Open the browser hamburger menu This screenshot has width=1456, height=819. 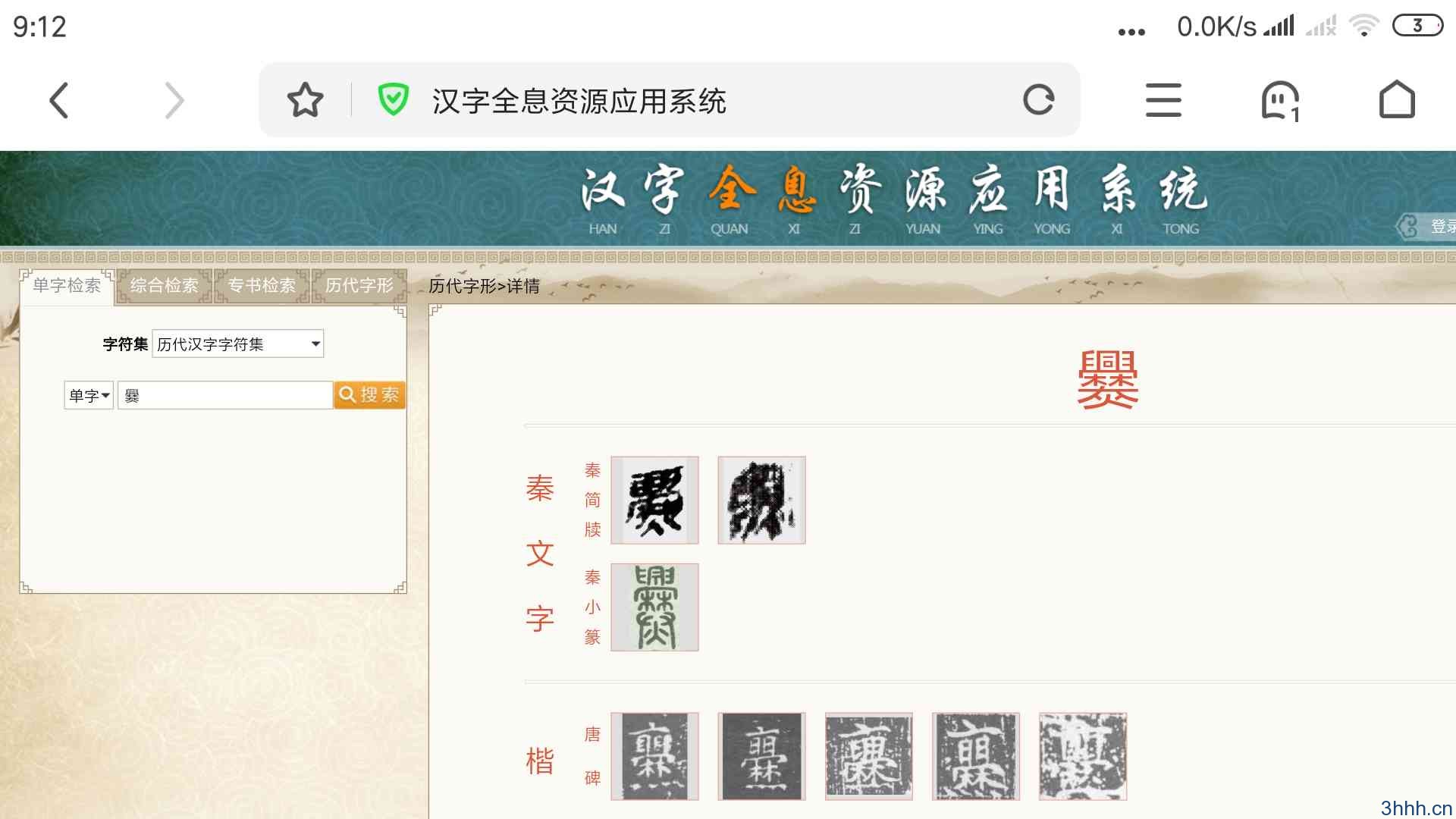click(1163, 100)
